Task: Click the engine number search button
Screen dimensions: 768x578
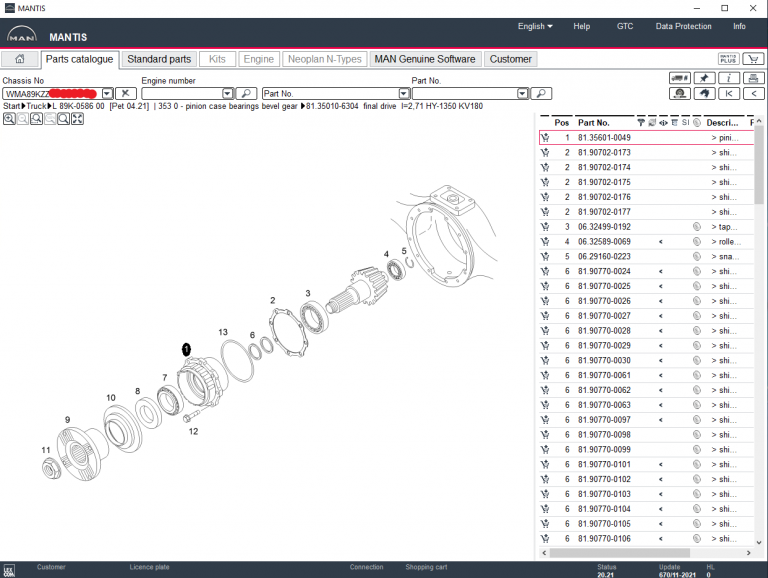Action: [246, 93]
